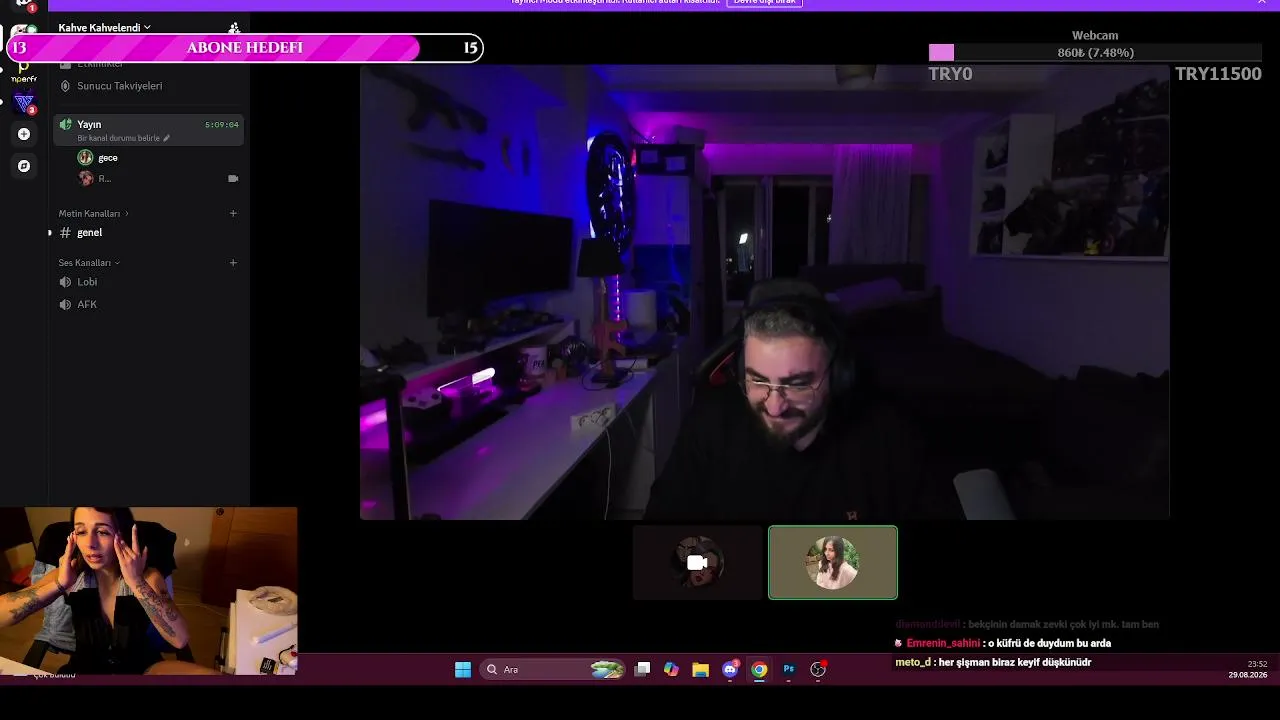Open Photoshop from the taskbar
1280x720 pixels.
pos(789,670)
